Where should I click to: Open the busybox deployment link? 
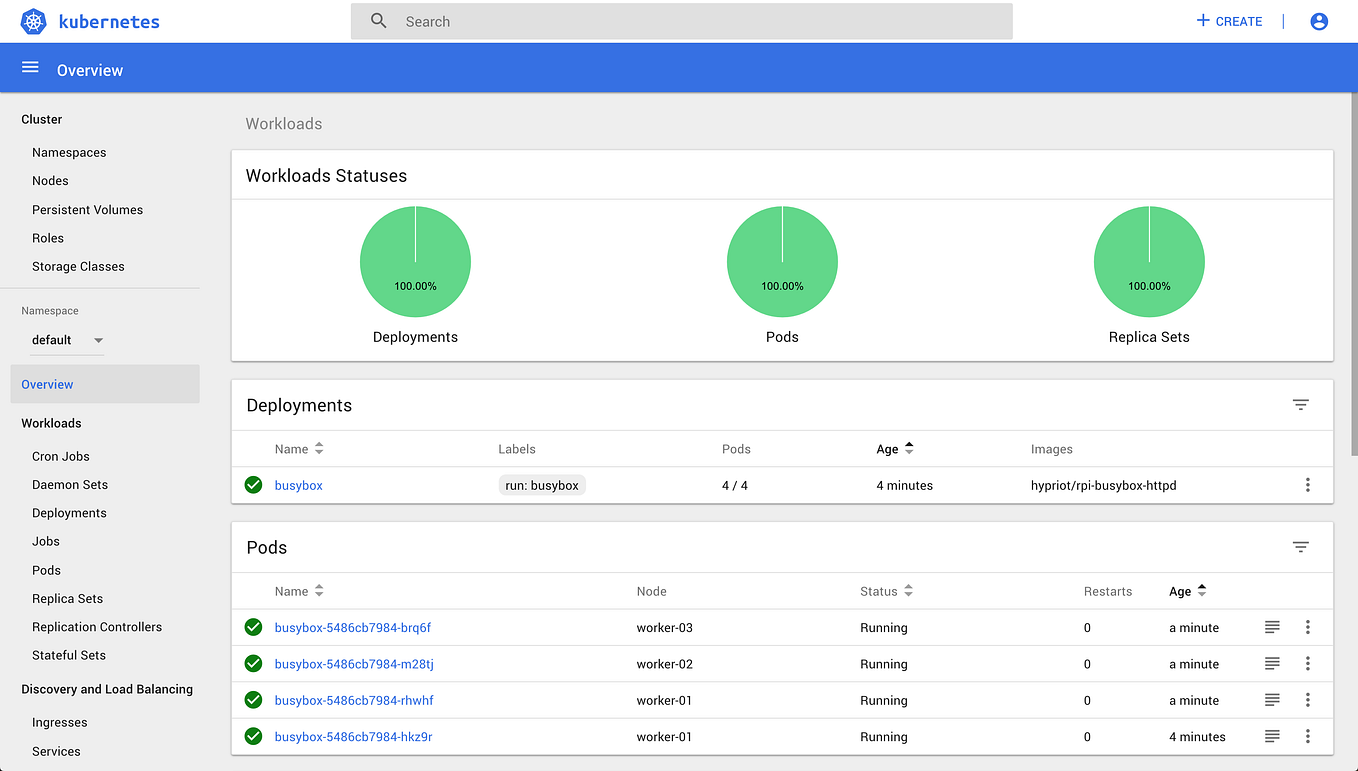298,484
